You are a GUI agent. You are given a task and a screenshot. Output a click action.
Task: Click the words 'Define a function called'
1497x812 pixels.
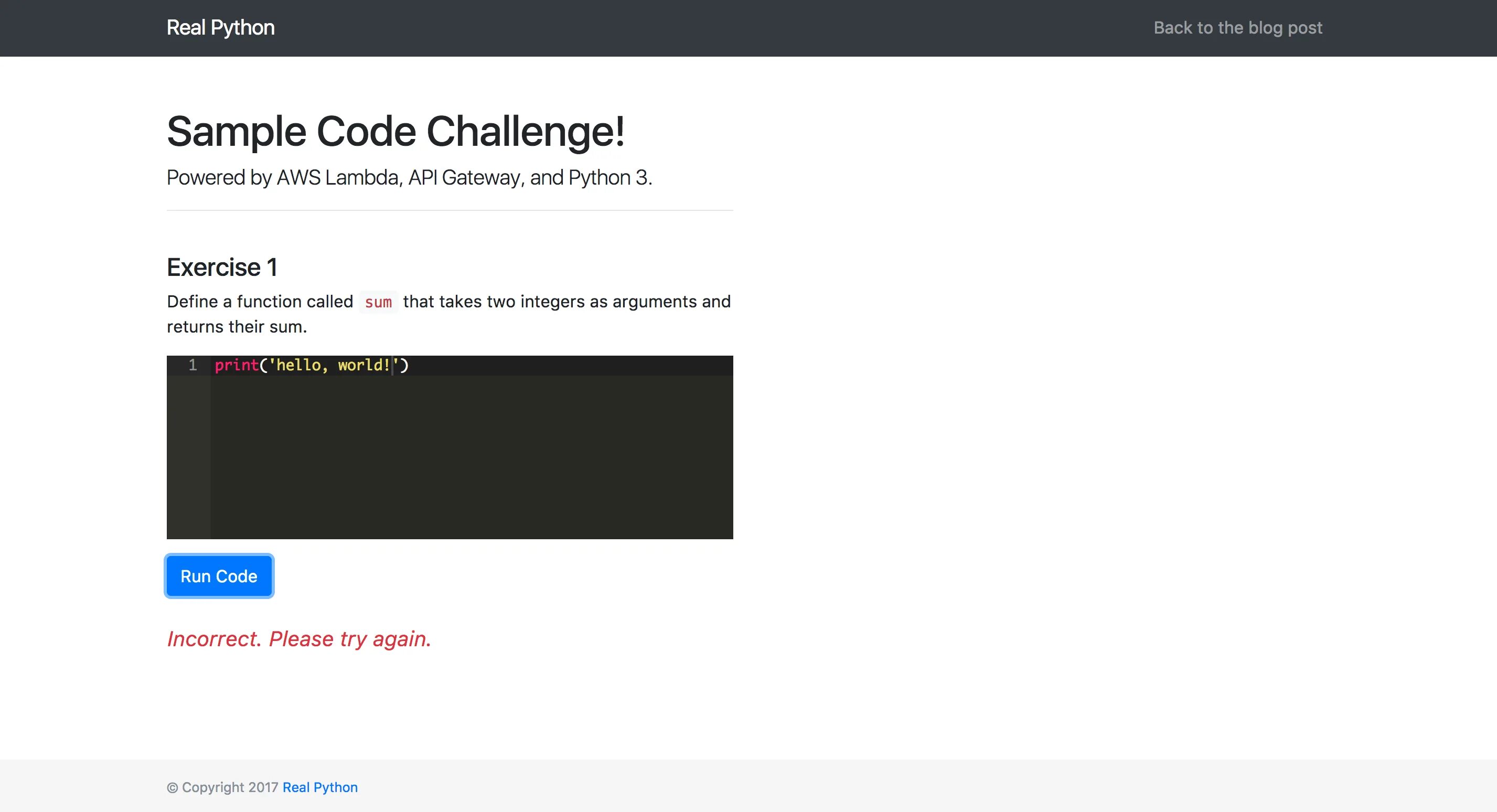(x=260, y=302)
